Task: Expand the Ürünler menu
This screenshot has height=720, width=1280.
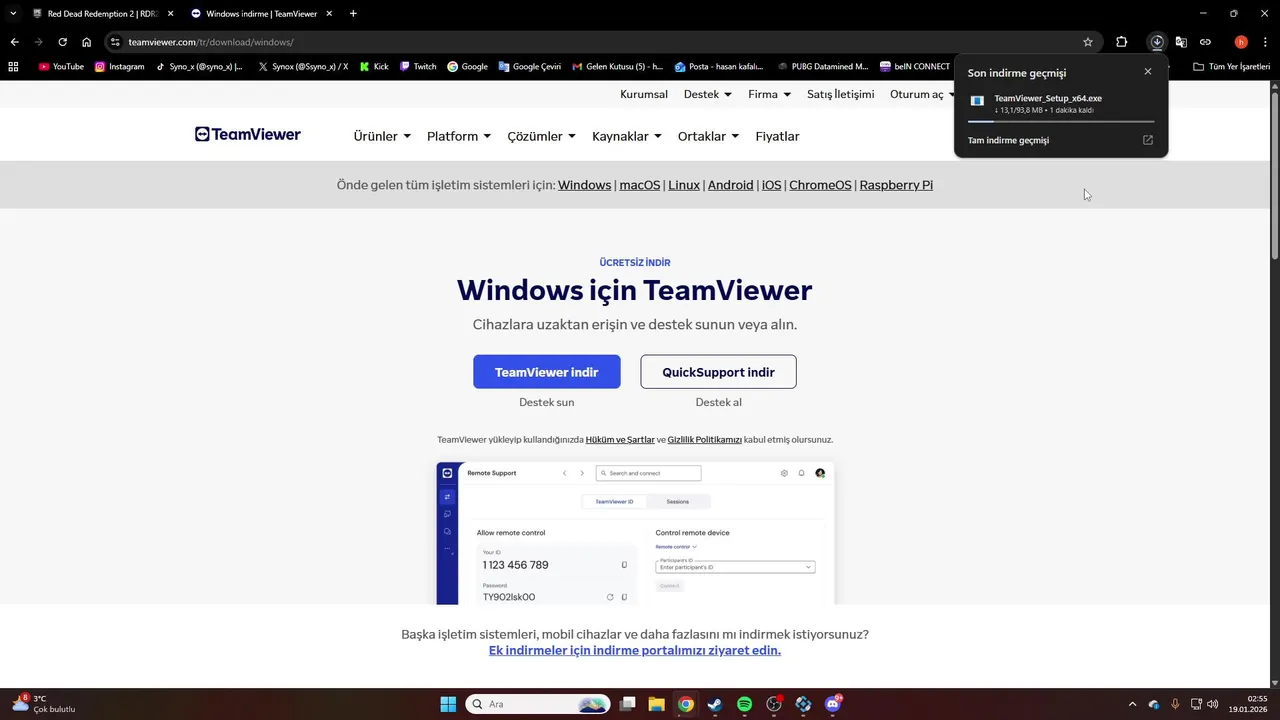Action: point(382,136)
